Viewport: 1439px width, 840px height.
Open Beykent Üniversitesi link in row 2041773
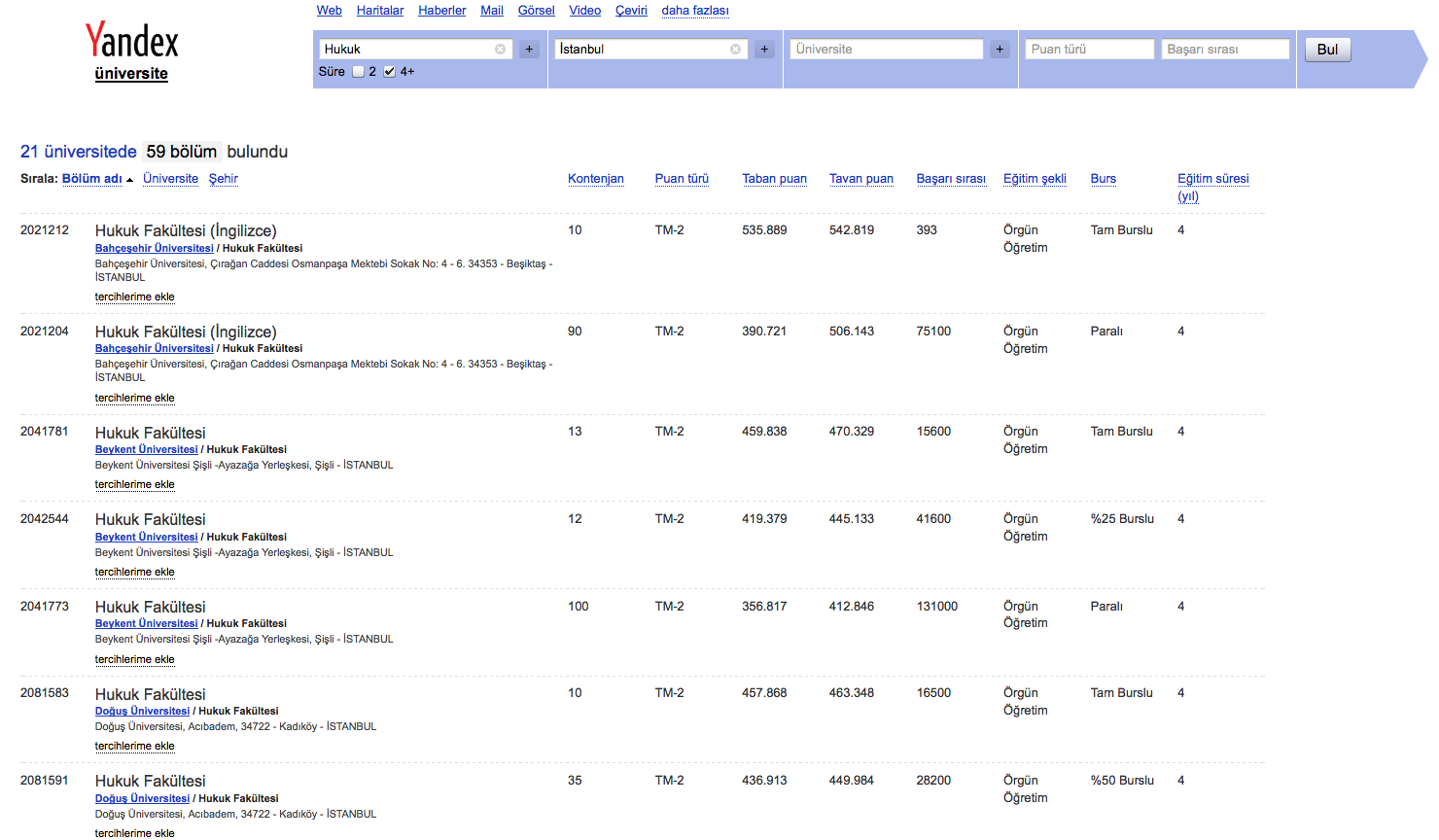pyautogui.click(x=146, y=623)
